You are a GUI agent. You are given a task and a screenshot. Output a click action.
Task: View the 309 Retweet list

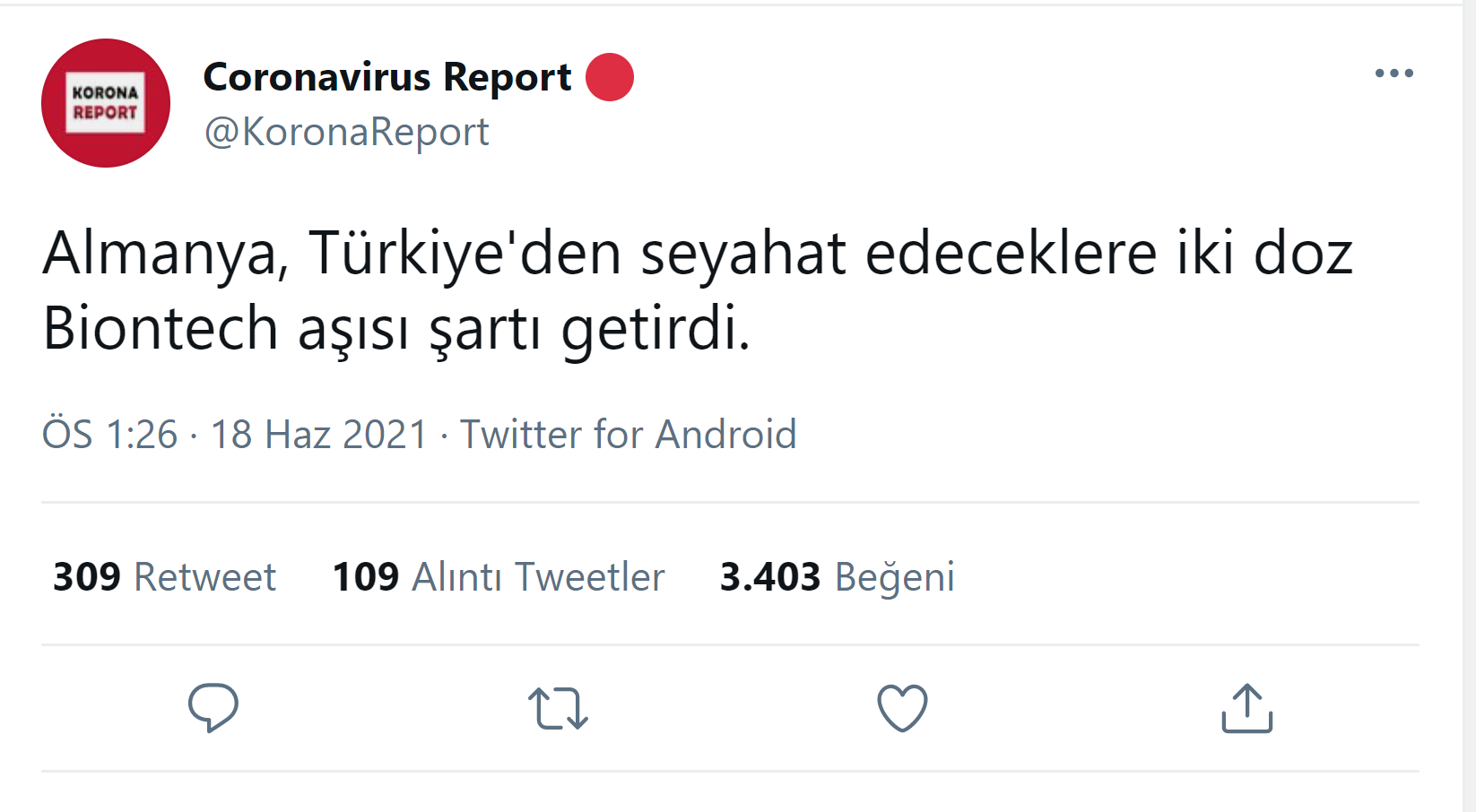164,576
